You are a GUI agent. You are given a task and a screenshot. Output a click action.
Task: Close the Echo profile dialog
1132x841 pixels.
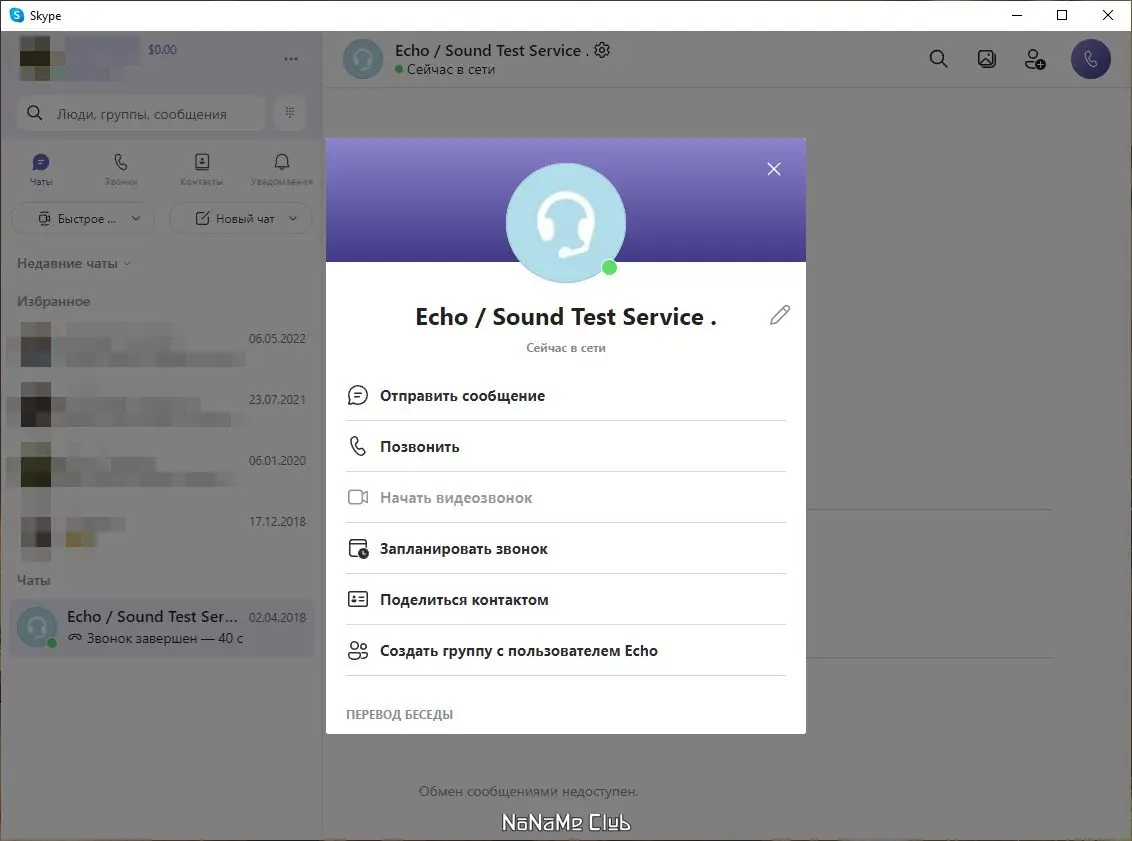coord(773,169)
